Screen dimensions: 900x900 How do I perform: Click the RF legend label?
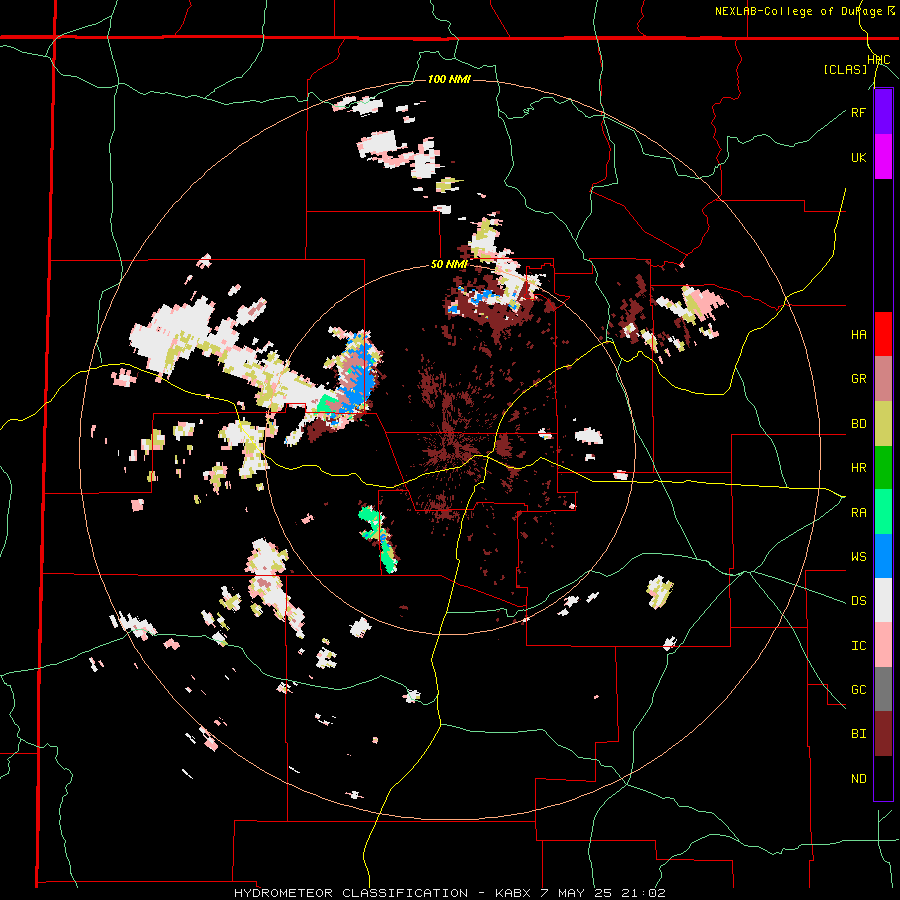pyautogui.click(x=858, y=112)
